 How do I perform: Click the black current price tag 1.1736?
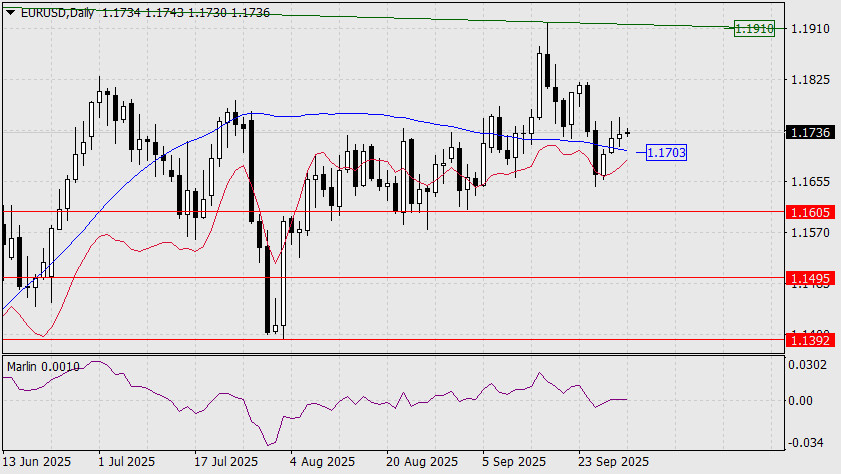pos(808,132)
